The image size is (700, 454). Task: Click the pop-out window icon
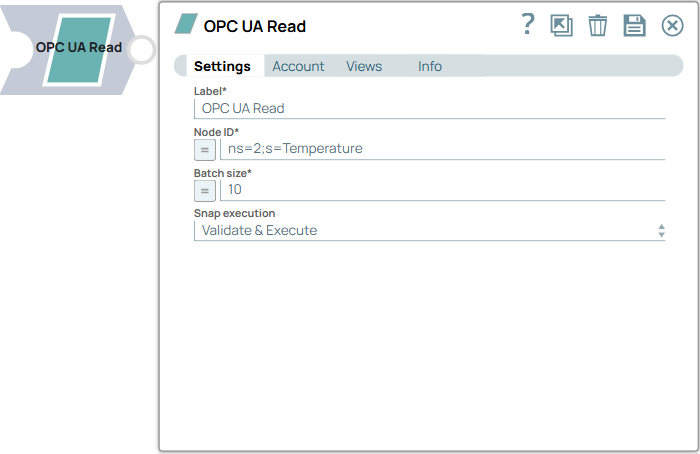562,26
